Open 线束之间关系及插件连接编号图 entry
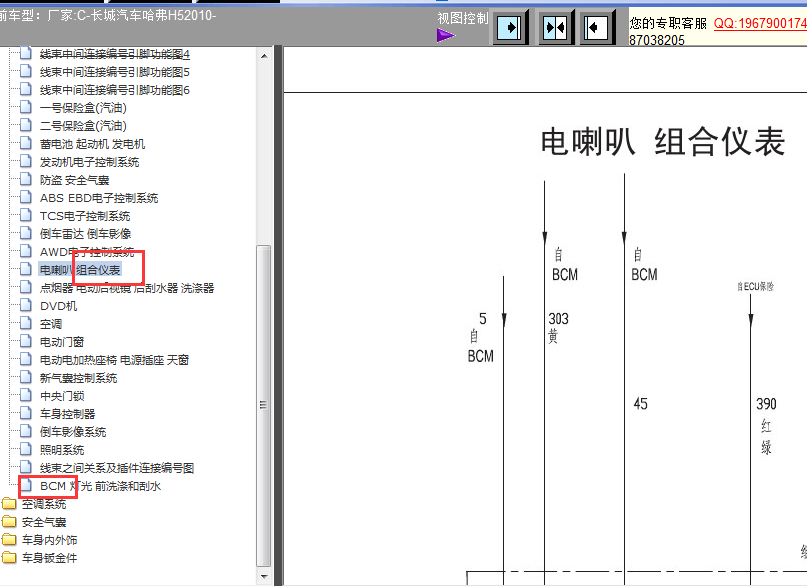807x586 pixels. point(117,468)
